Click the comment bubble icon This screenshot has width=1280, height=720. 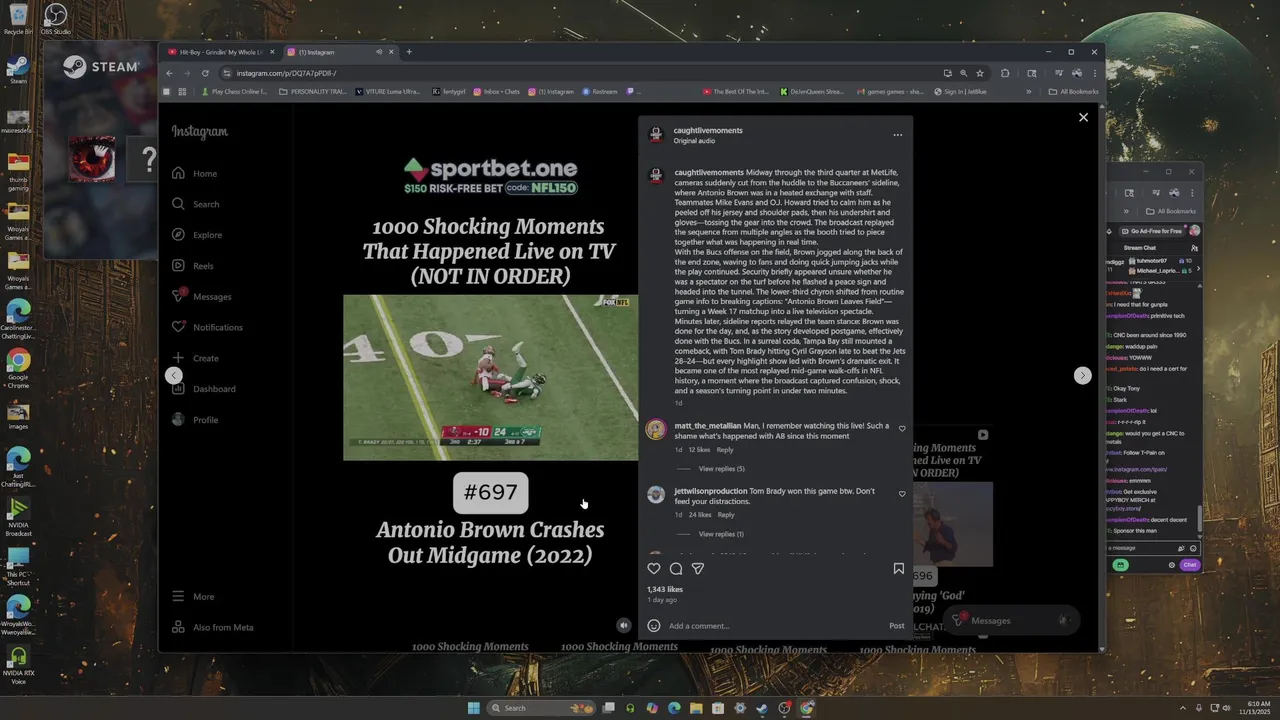(x=676, y=568)
